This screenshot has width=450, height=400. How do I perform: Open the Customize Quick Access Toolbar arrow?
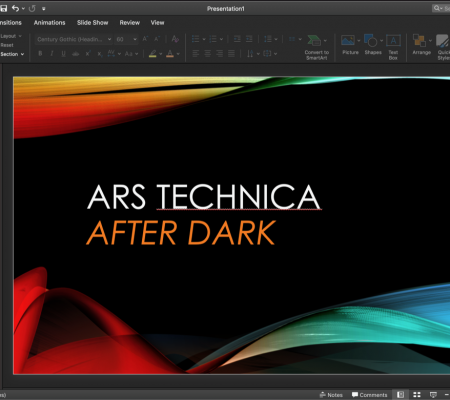(44, 9)
